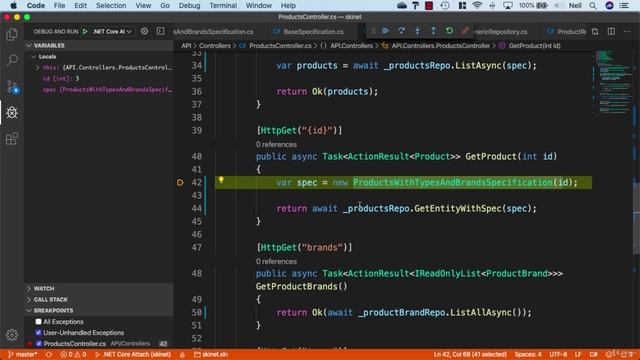Image resolution: width=640 pixels, height=360 pixels.
Task: Go to line via Ln 42, Col 69 indicator
Action: 470,354
